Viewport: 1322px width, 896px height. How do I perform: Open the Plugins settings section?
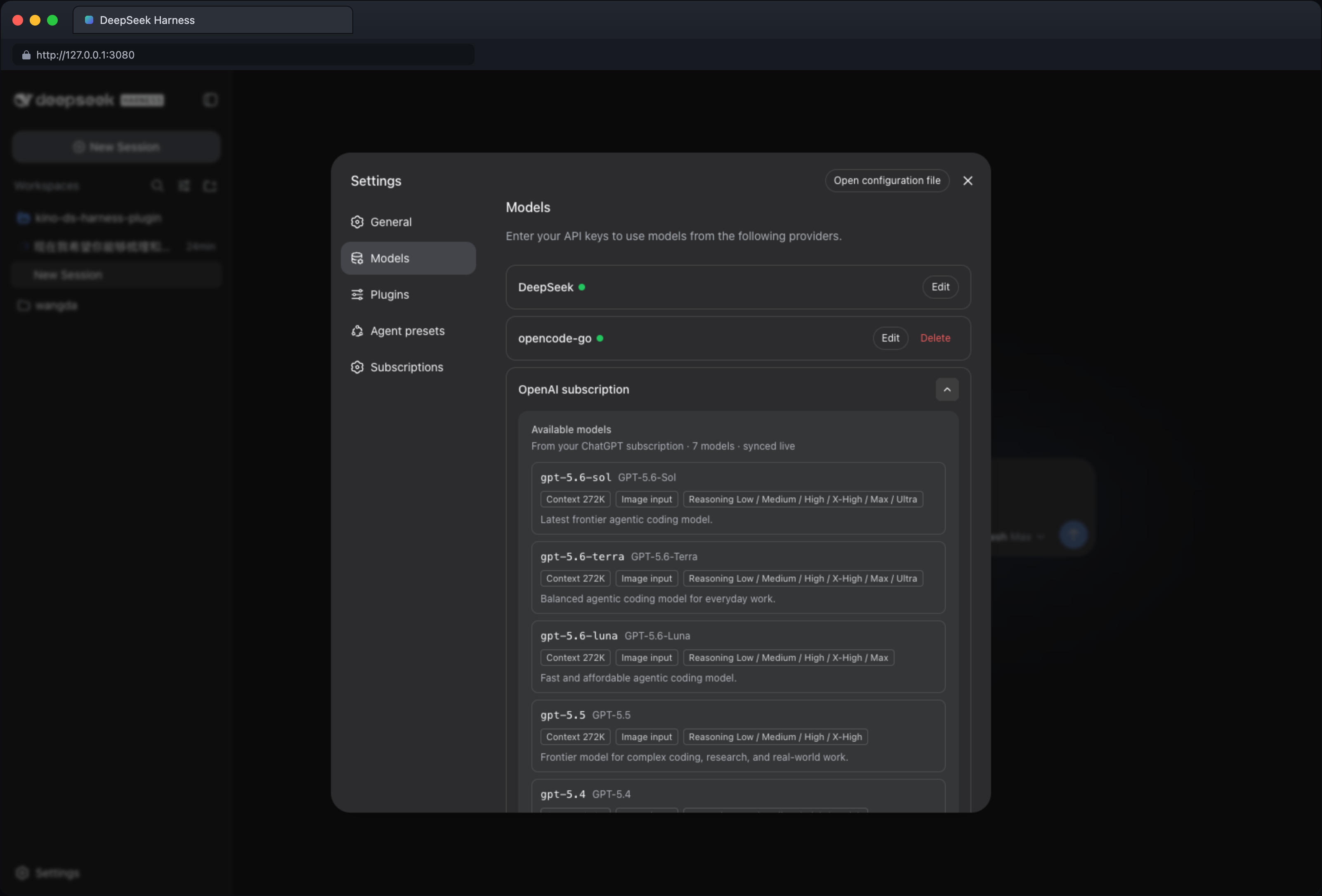pos(408,295)
